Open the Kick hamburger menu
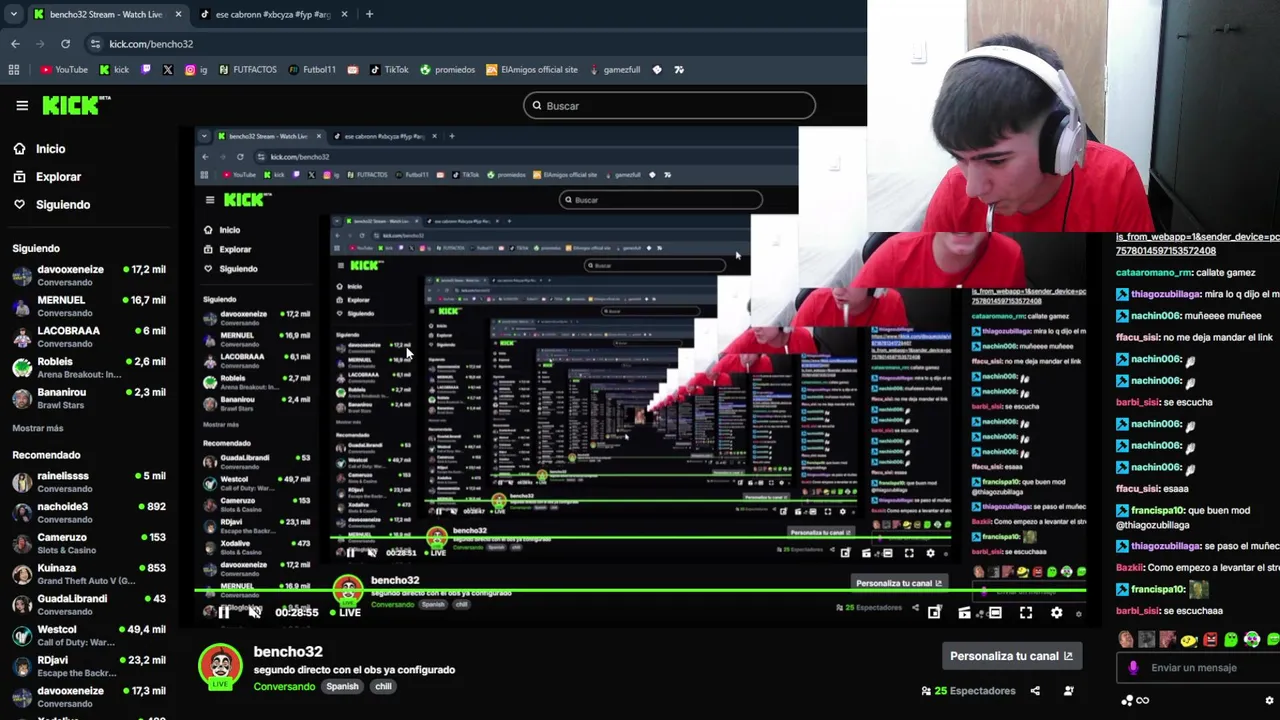 (x=22, y=105)
